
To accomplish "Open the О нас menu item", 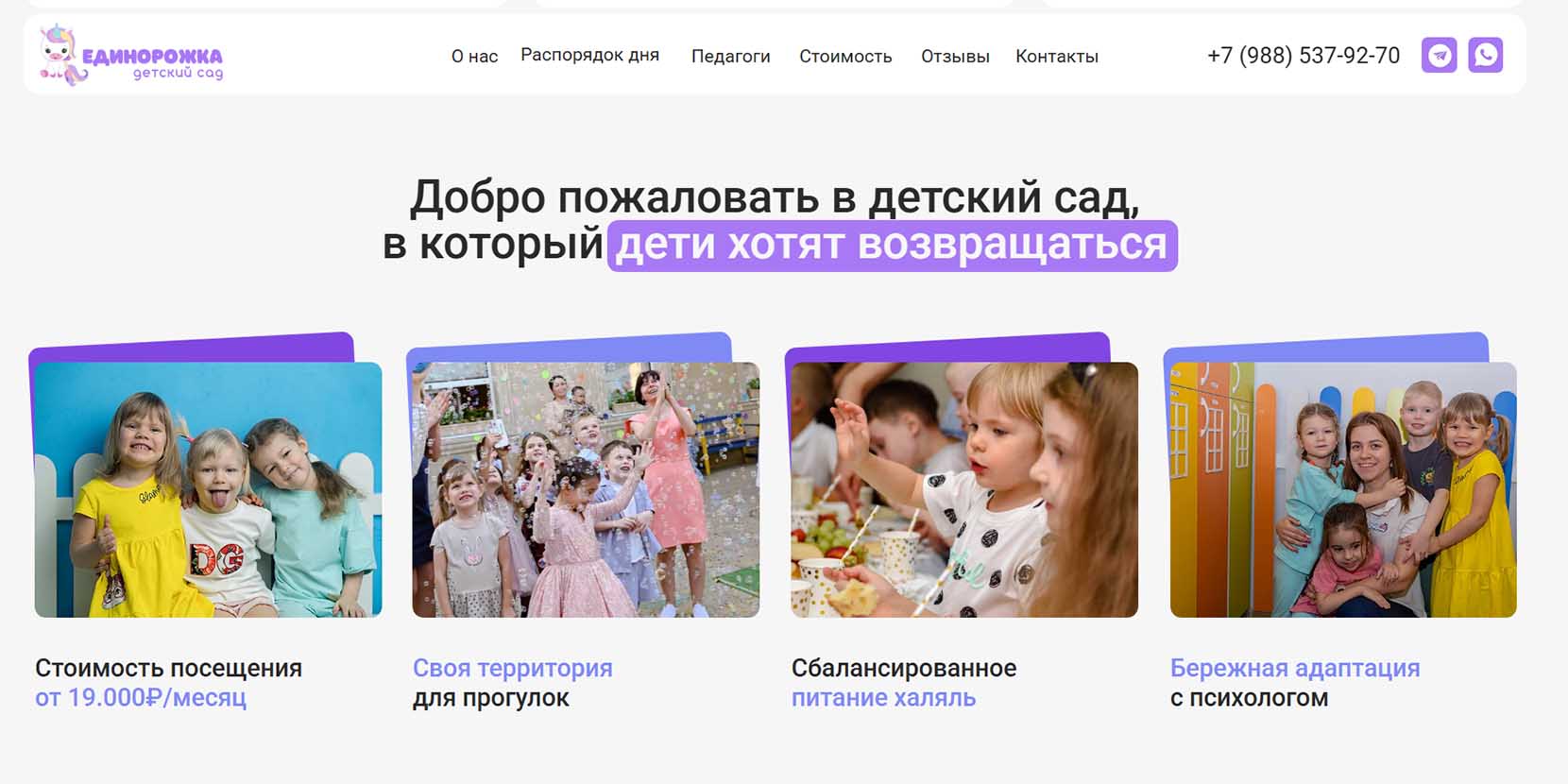I will tap(474, 57).
